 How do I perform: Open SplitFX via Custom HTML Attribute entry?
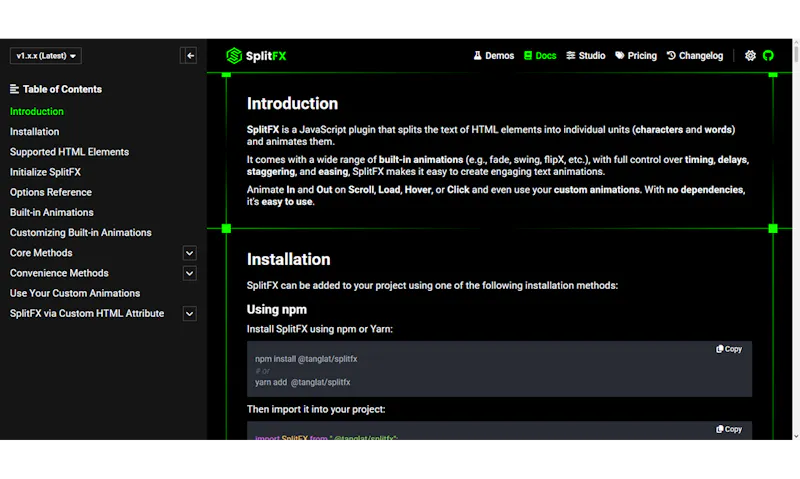(x=87, y=314)
